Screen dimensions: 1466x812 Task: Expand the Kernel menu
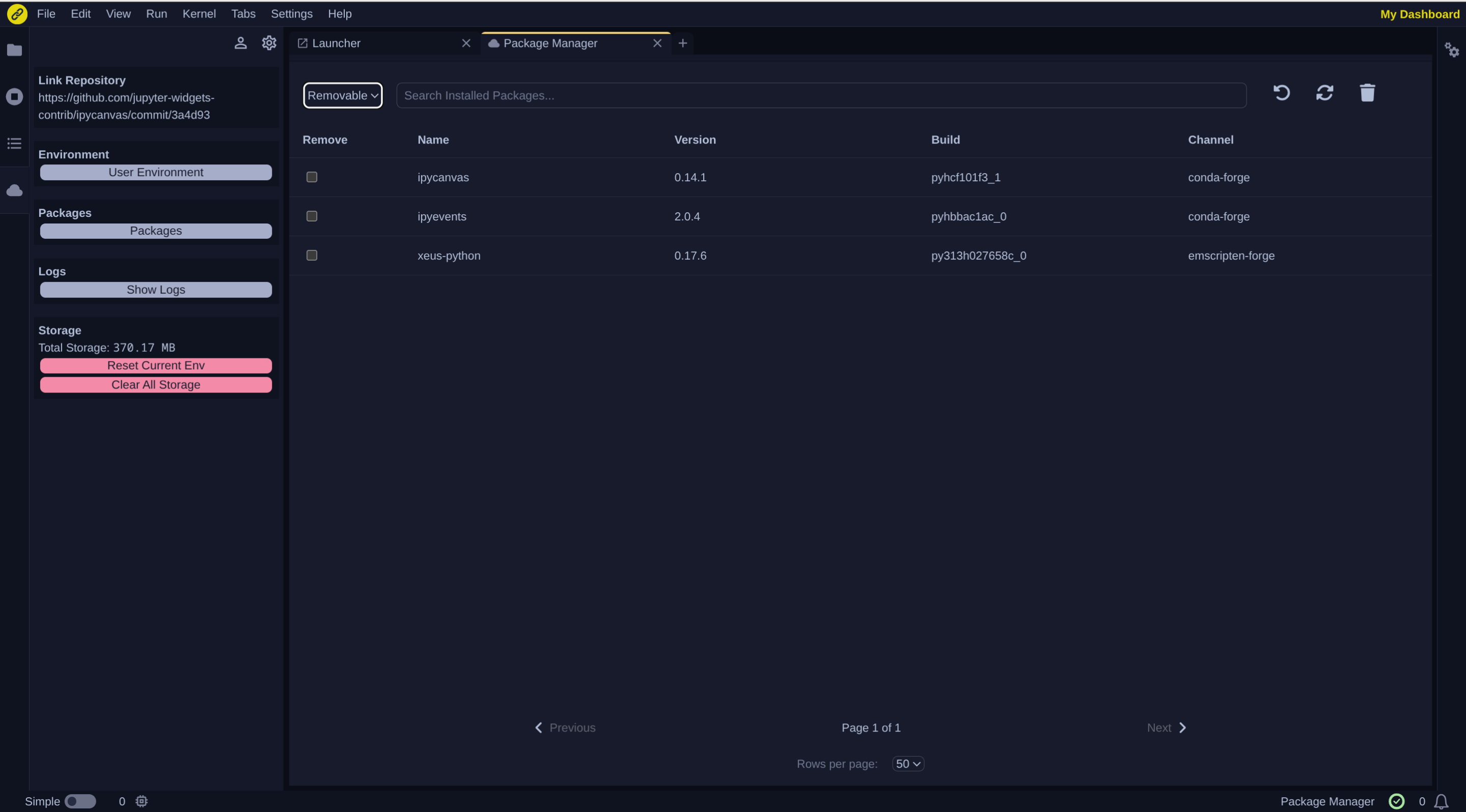(199, 14)
